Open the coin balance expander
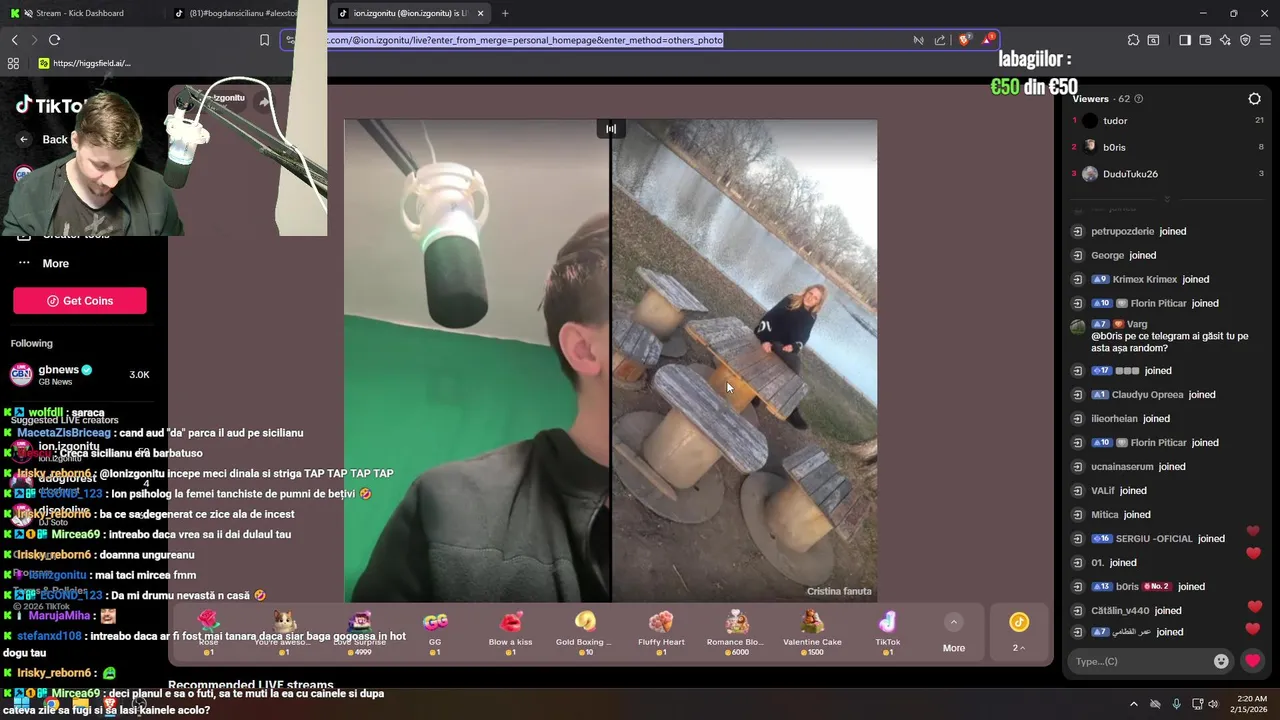Image resolution: width=1280 pixels, height=720 pixels. coord(1019,632)
